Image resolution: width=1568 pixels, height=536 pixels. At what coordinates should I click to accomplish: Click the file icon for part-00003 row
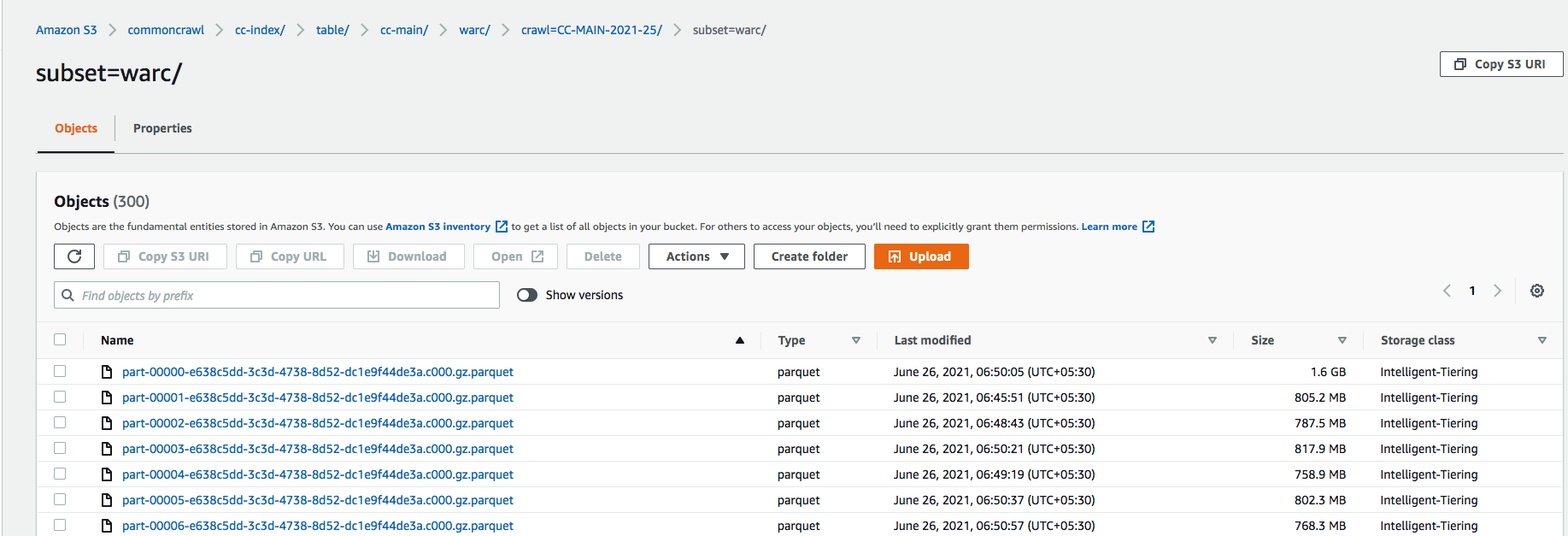pos(107,449)
